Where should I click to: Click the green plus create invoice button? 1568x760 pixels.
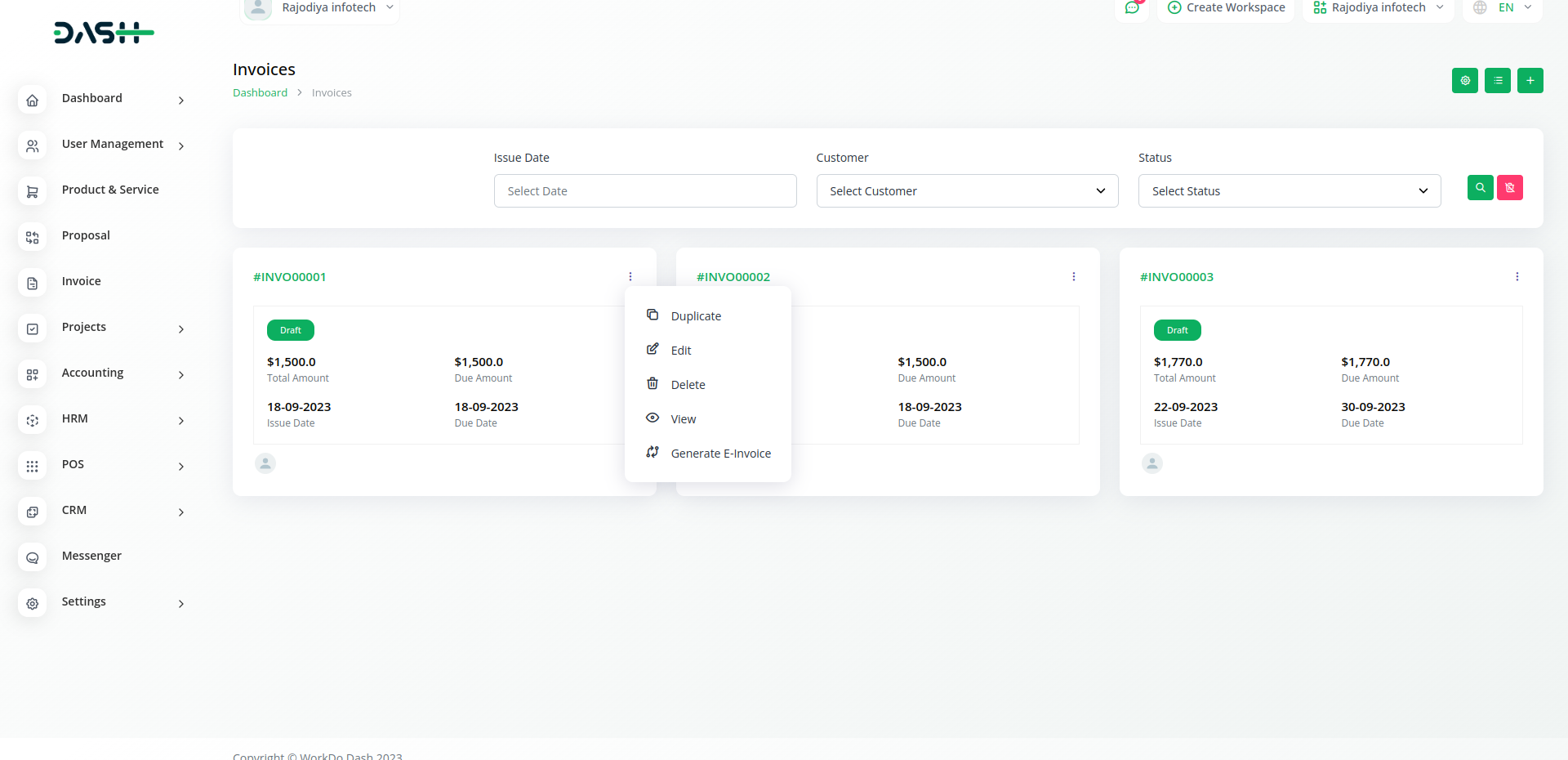pyautogui.click(x=1530, y=81)
